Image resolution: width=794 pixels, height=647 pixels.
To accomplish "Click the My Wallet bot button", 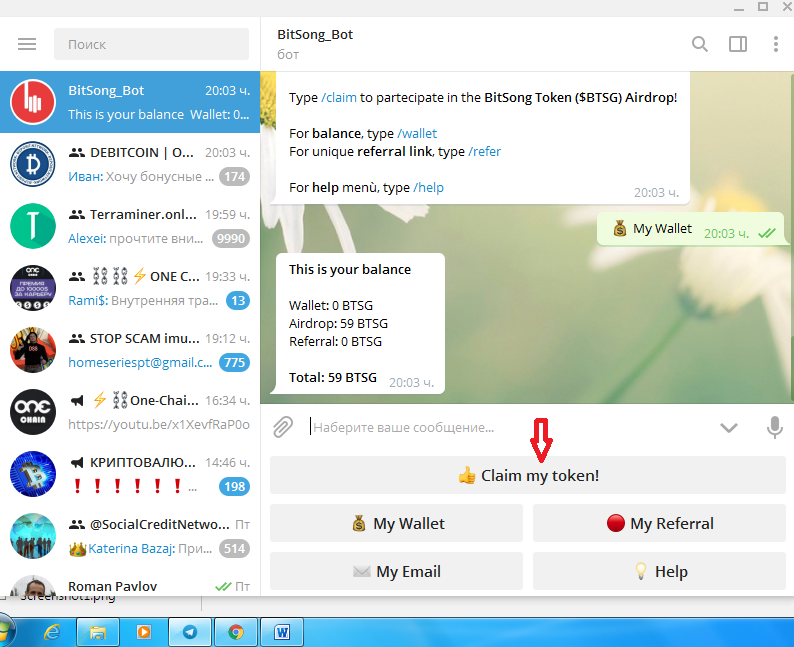I will point(396,523).
